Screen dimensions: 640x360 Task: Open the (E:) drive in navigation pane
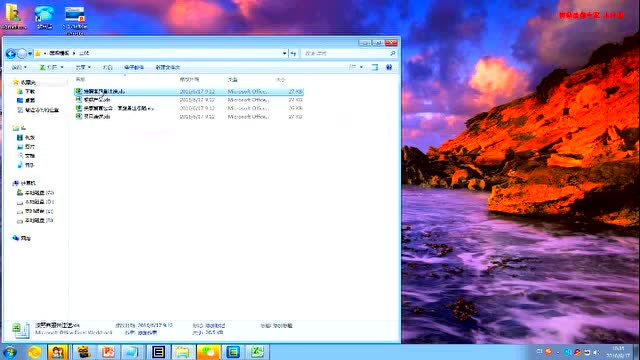pos(35,211)
